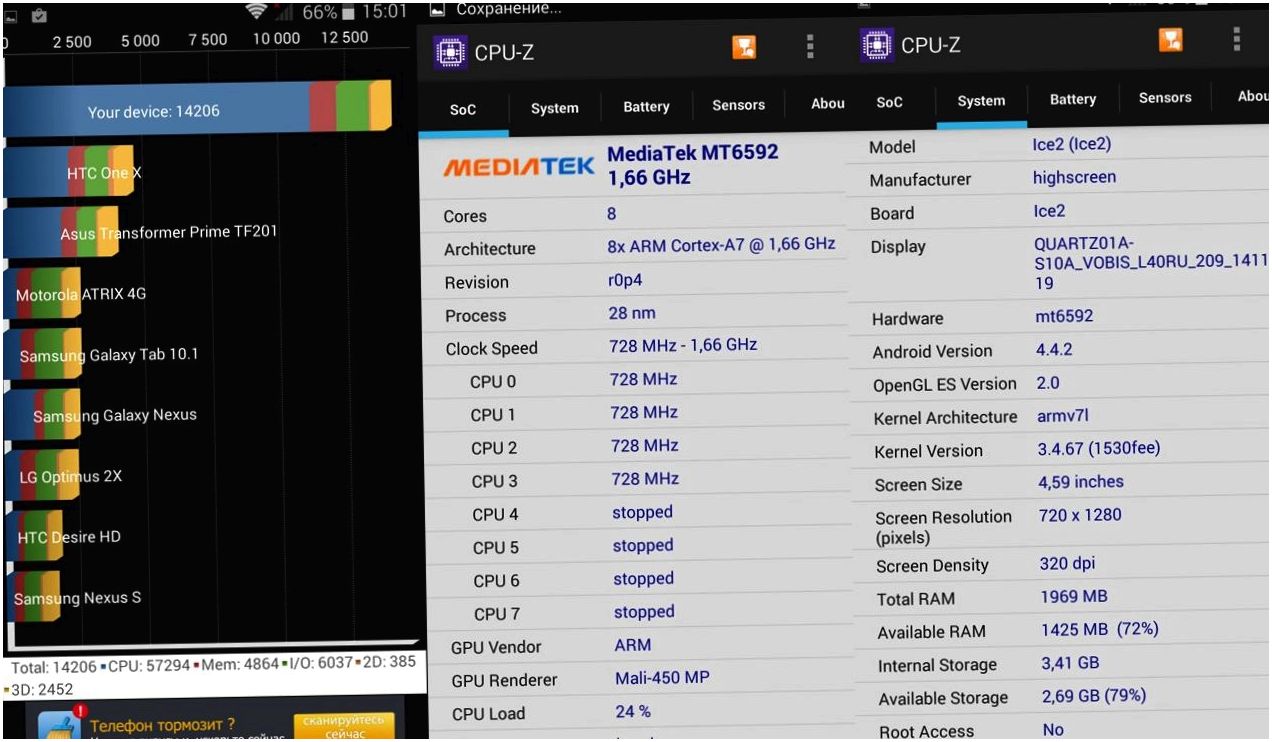Open overflow menu dots on MediaTek SoC screen

810,47
